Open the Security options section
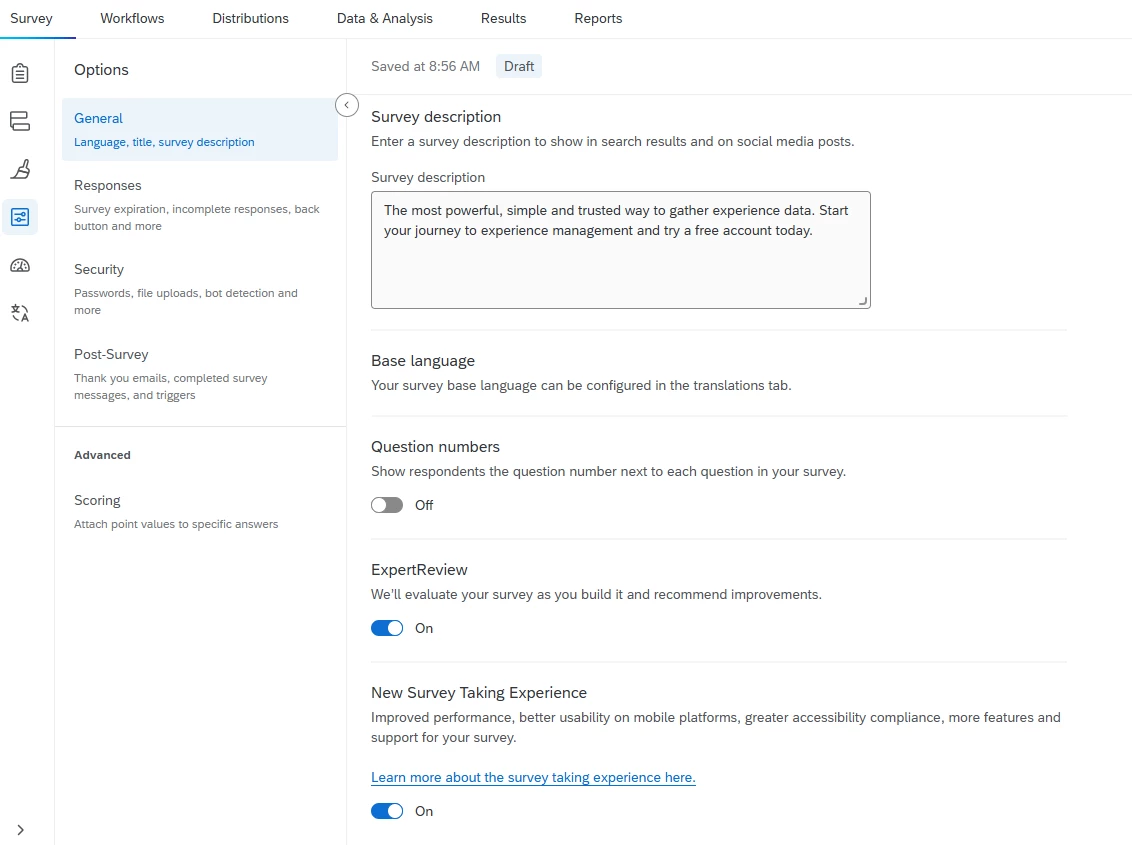Image resolution: width=1132 pixels, height=845 pixels. 200,289
